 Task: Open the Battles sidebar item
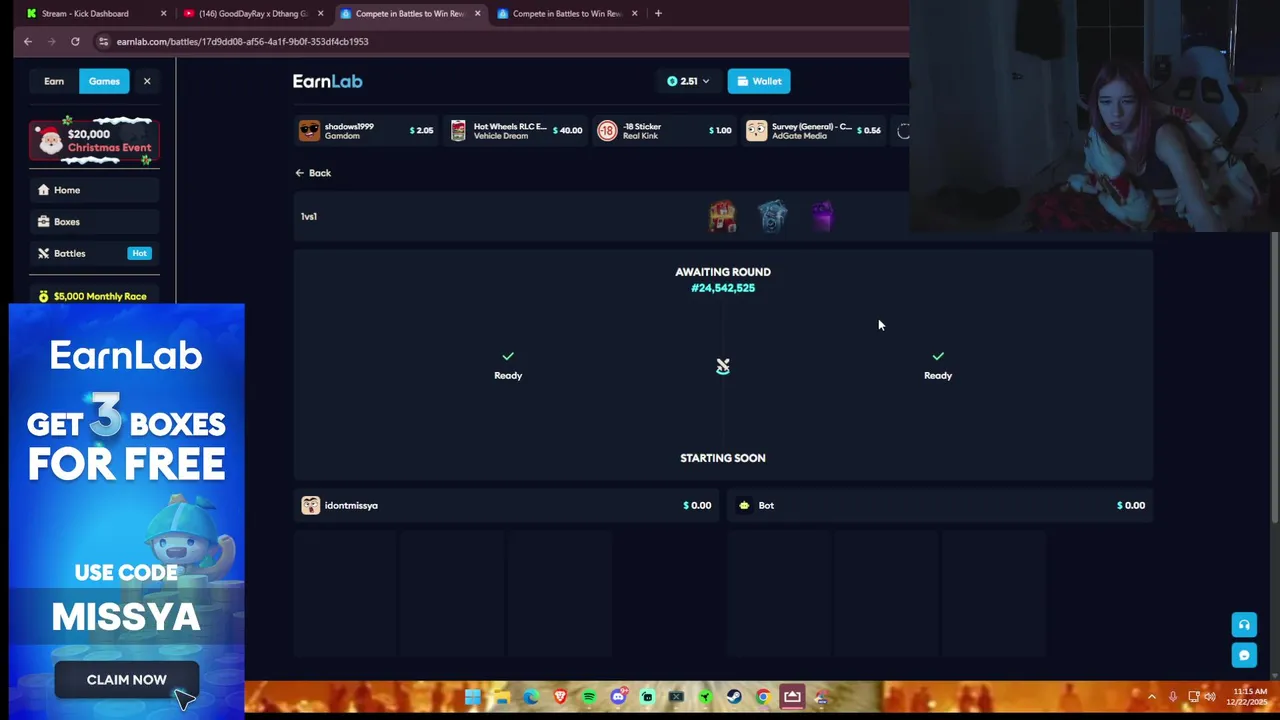tap(94, 253)
